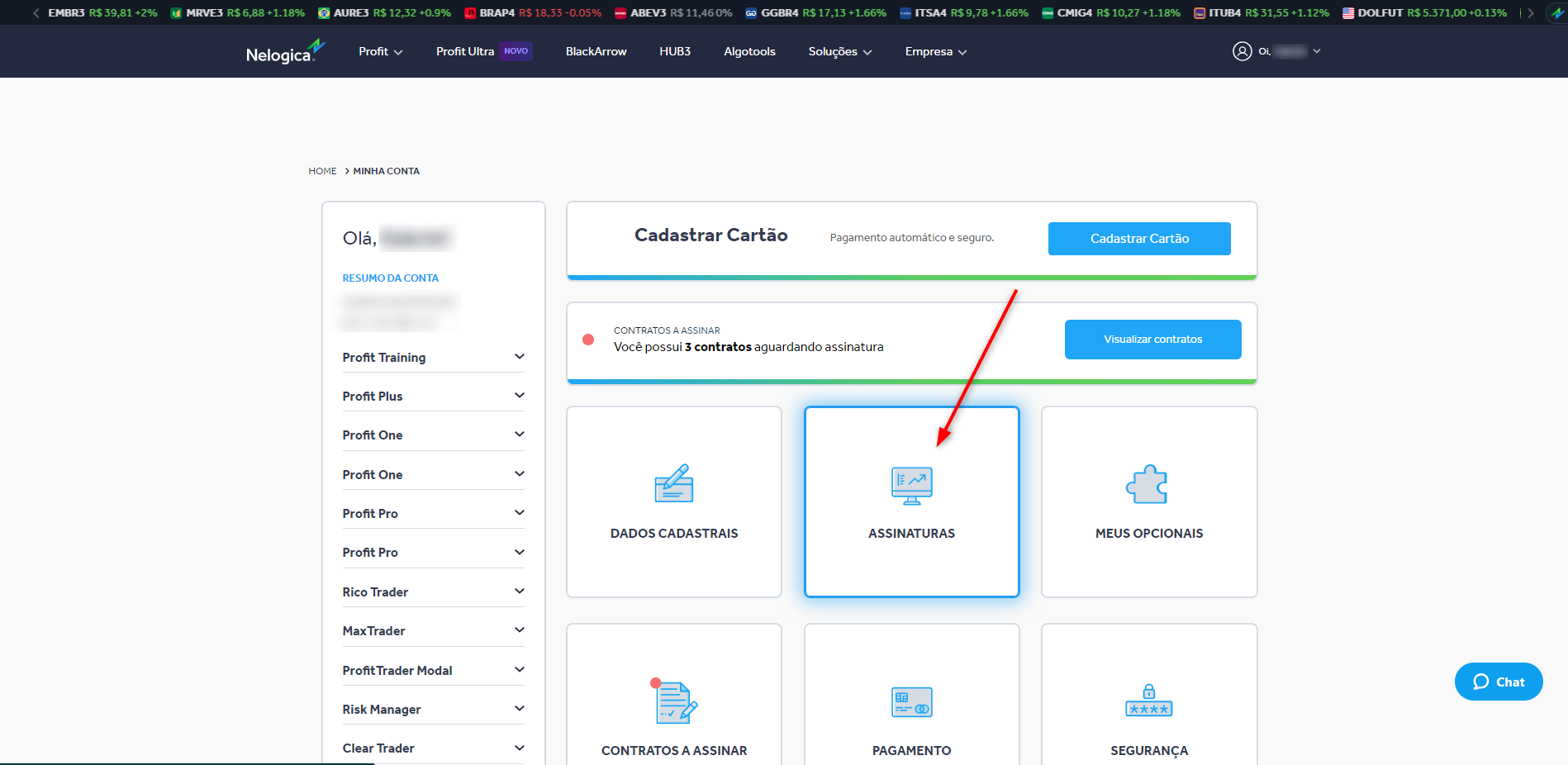The height and width of the screenshot is (765, 1568).
Task: Click the NOVO badge beside Profit Ultra
Action: 516,51
